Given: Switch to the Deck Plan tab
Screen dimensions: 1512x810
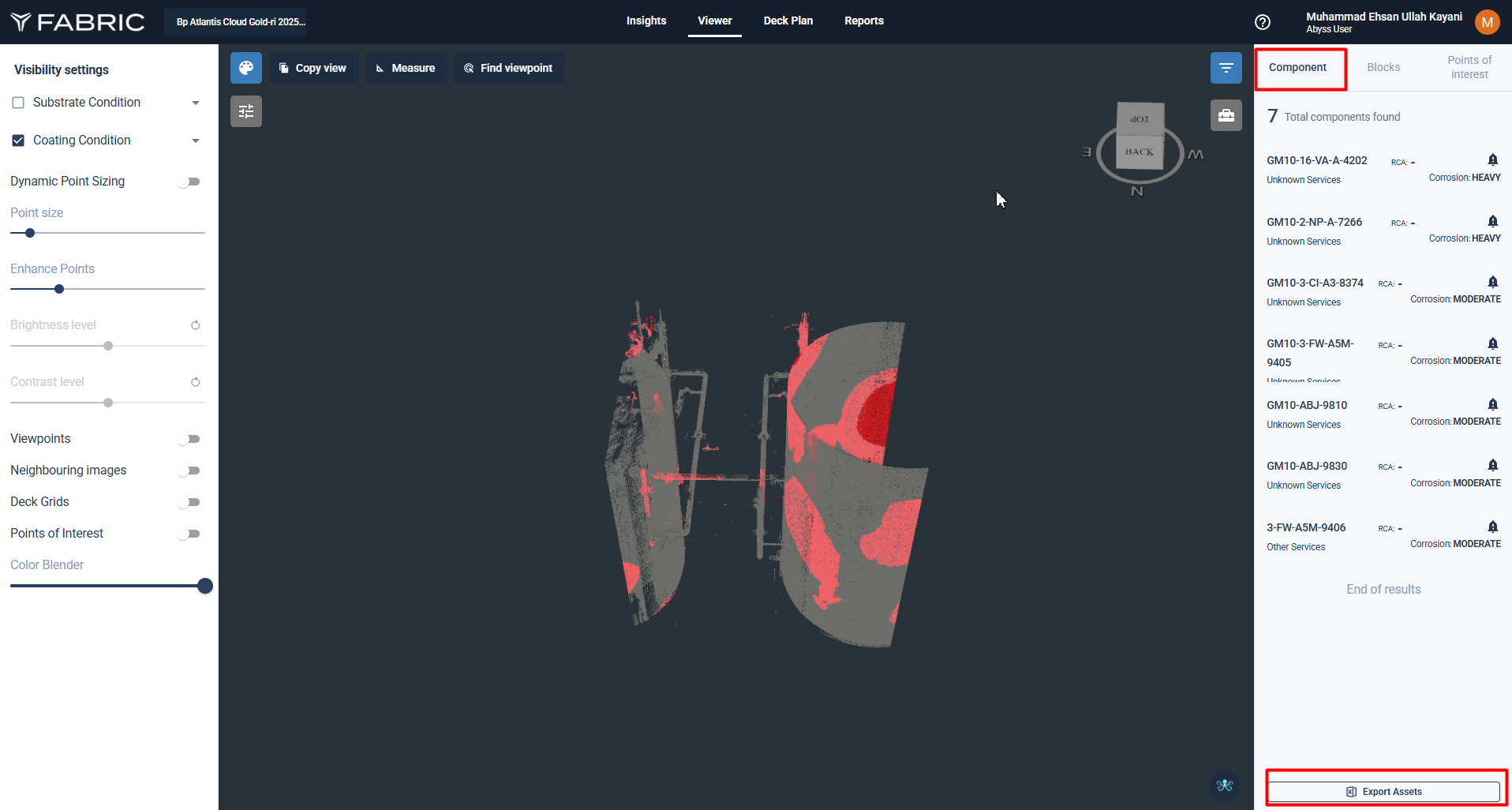Looking at the screenshot, I should click(x=788, y=21).
